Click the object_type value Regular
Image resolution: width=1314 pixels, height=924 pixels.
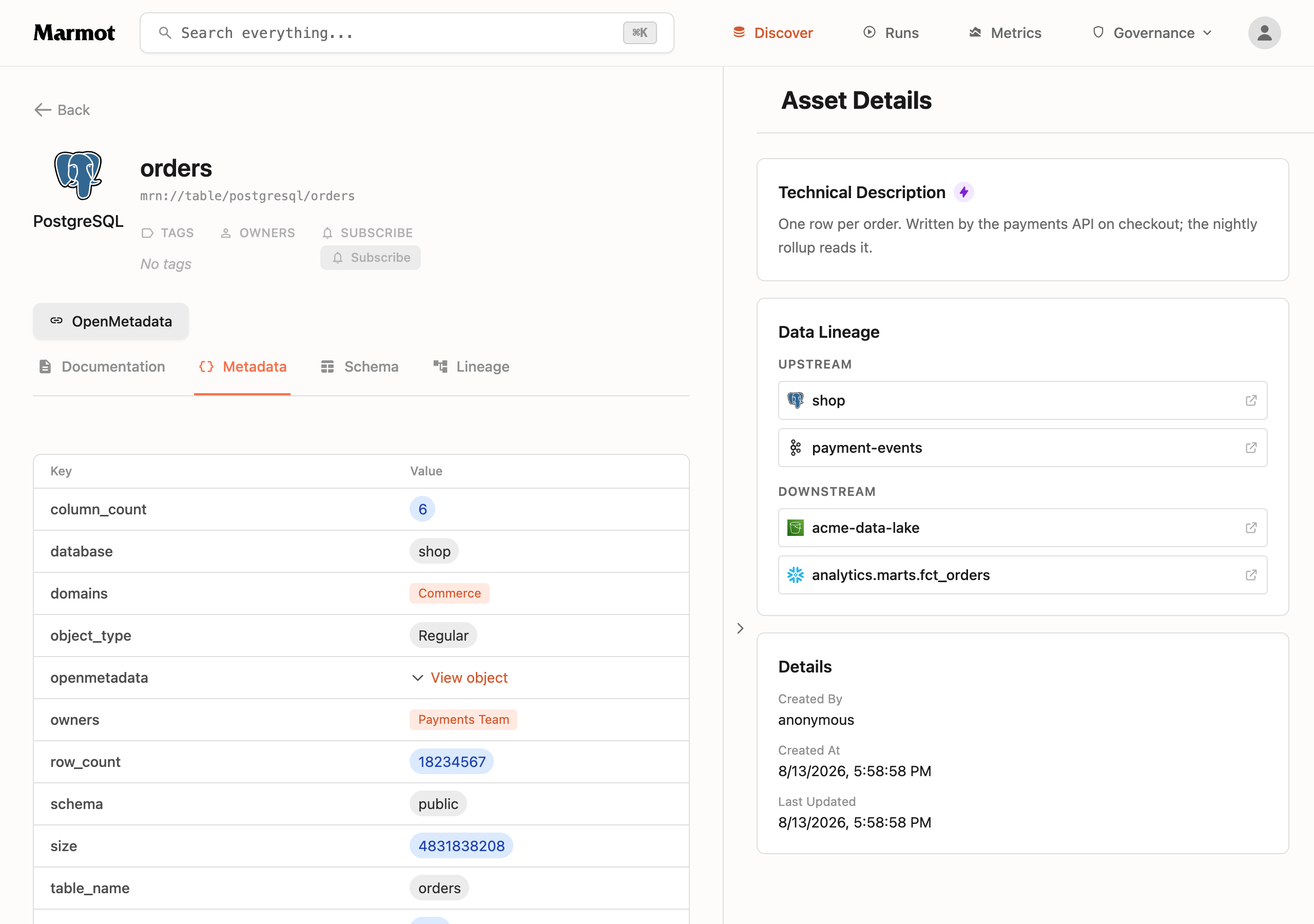[443, 636]
